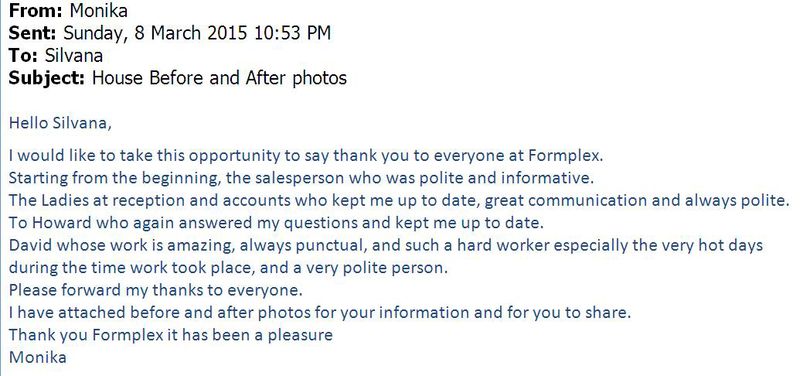This screenshot has width=800, height=376.
Task: Click the subject House Before and After photos
Action: pyautogui.click(x=219, y=78)
